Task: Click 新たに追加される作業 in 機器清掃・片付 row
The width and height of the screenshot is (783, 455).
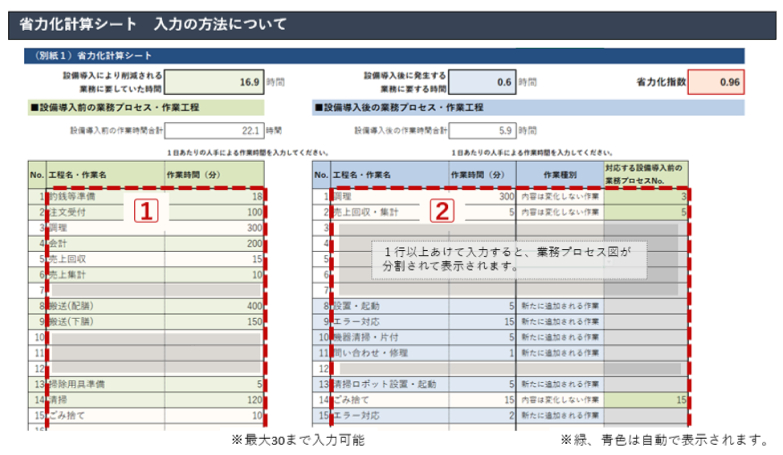Action: coord(560,337)
